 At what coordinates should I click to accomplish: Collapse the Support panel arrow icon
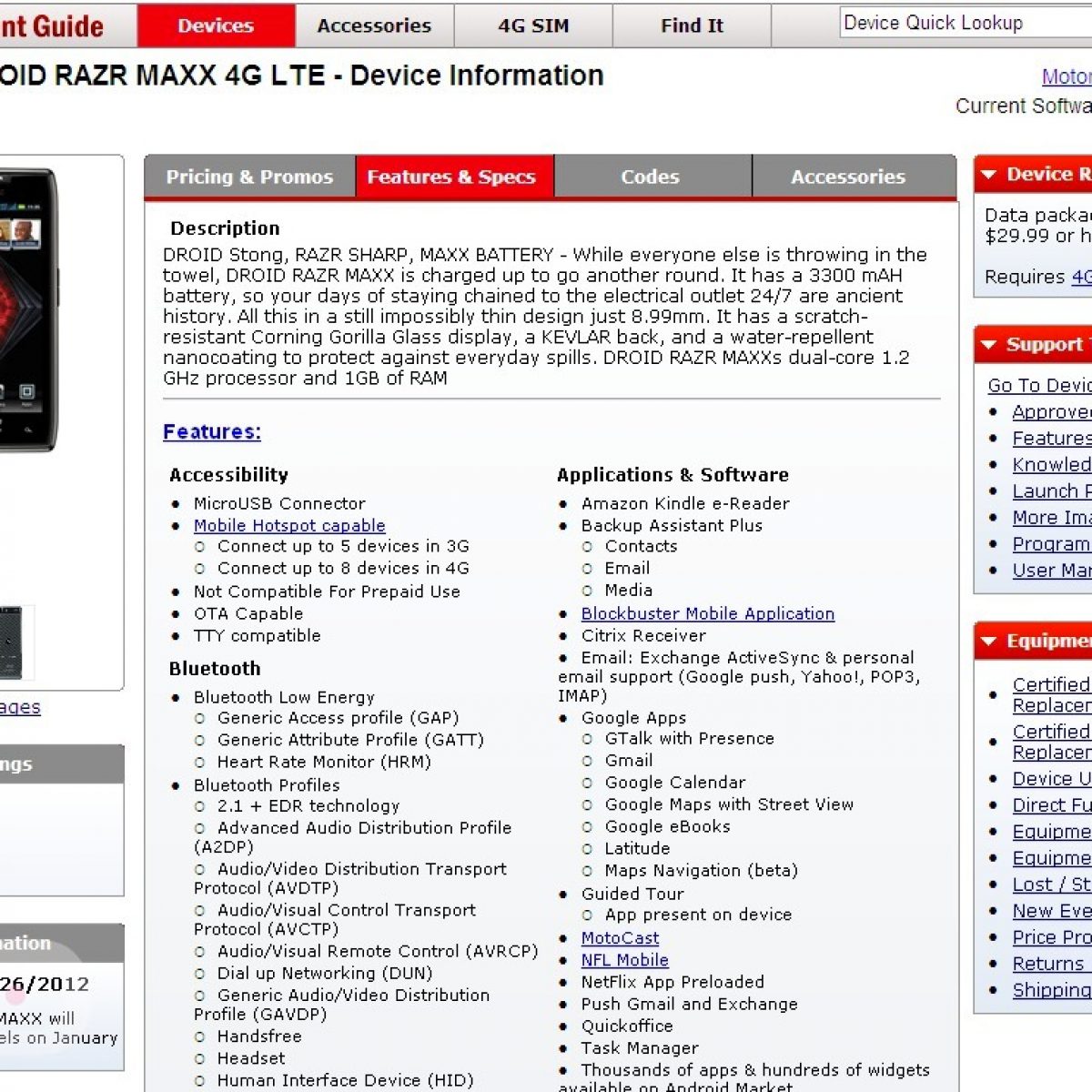[987, 345]
